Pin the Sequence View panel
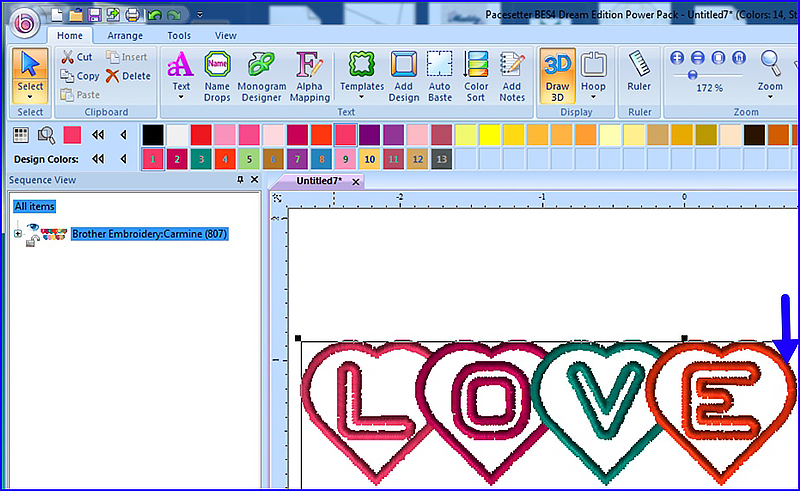This screenshot has height=491, width=800. point(240,180)
